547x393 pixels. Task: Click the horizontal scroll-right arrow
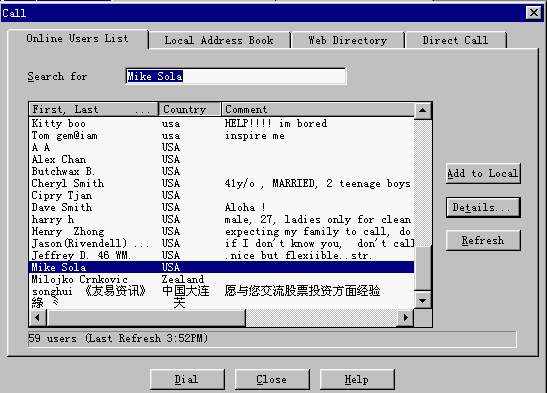[405, 318]
